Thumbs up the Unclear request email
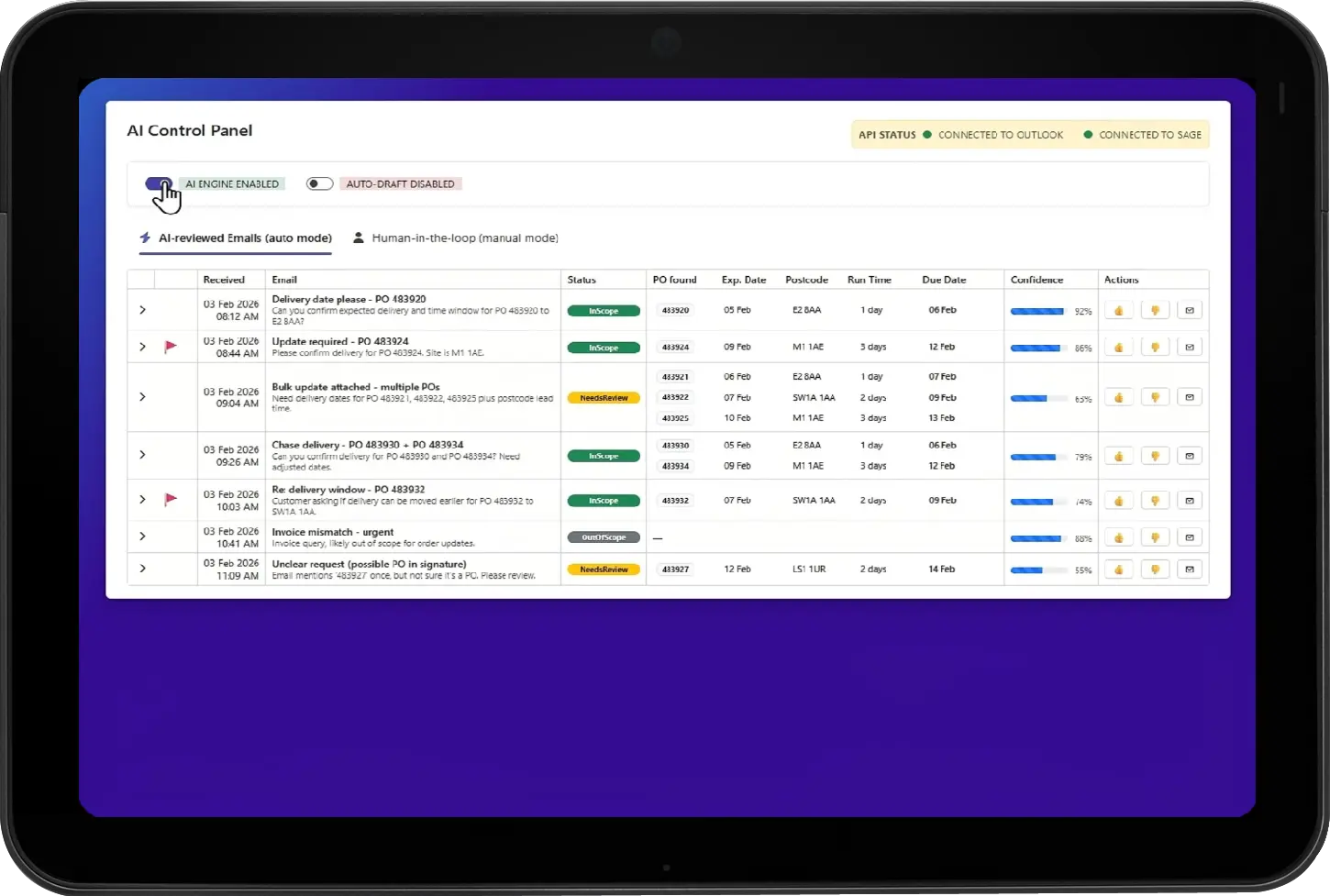The width and height of the screenshot is (1330, 896). 1119,570
